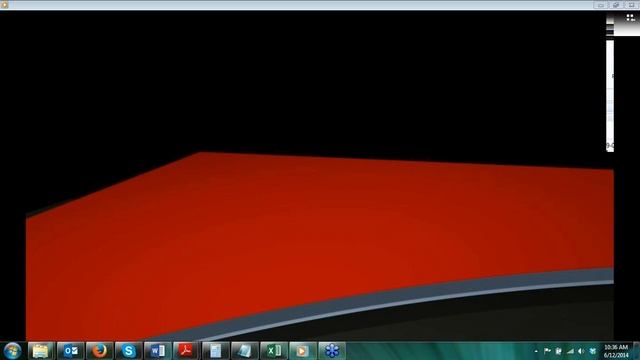Open Adobe Reader from the taskbar
The height and width of the screenshot is (360, 640).
click(x=187, y=351)
